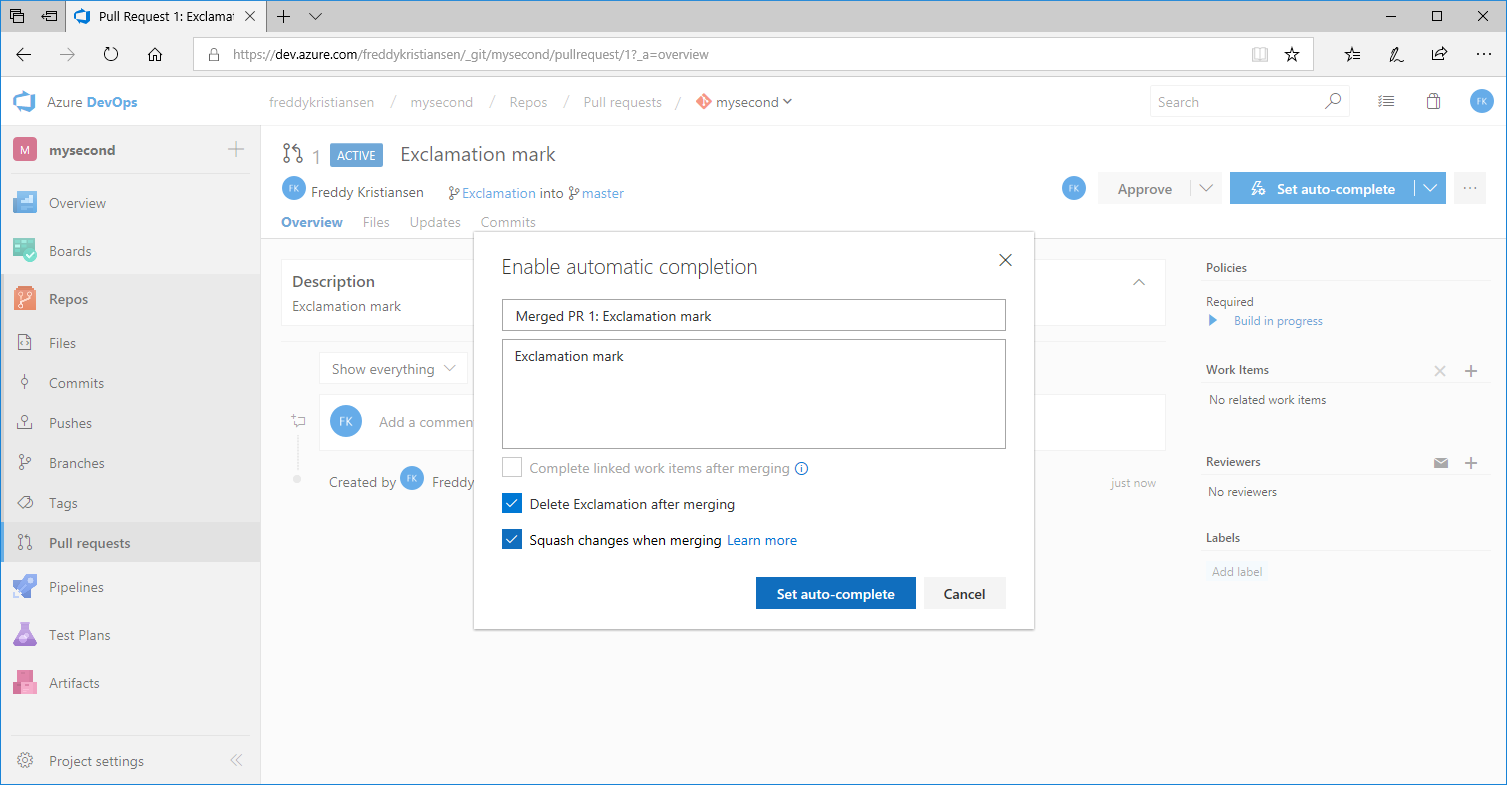Screen dimensions: 1507x785
Task: Open Pipelines via its rocket icon
Action: coord(25,587)
